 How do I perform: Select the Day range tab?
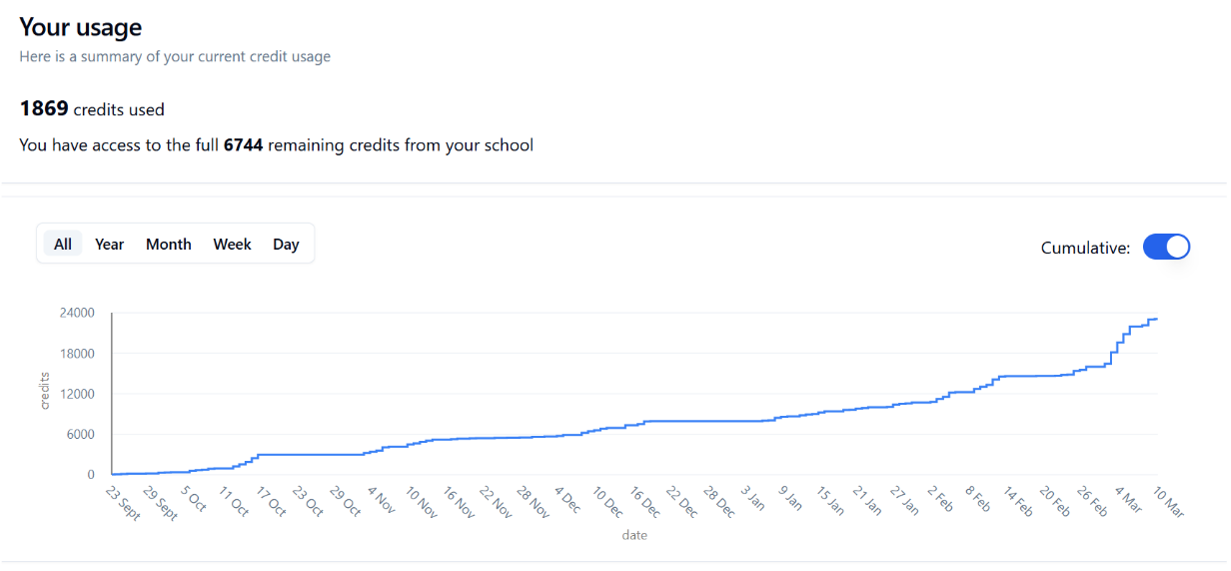(x=286, y=244)
